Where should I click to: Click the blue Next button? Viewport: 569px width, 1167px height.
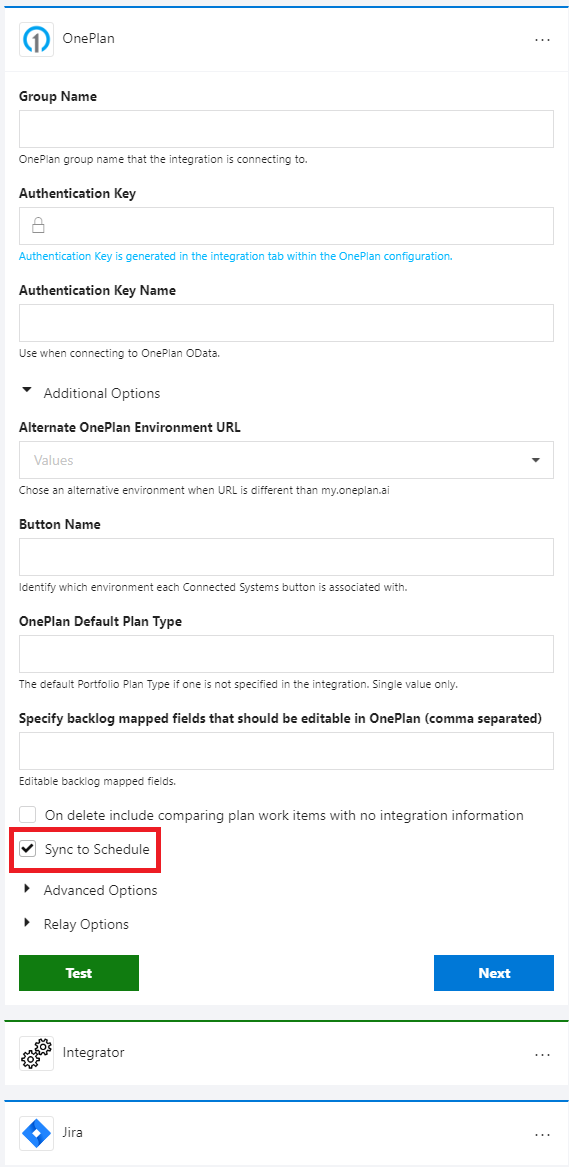(494, 973)
